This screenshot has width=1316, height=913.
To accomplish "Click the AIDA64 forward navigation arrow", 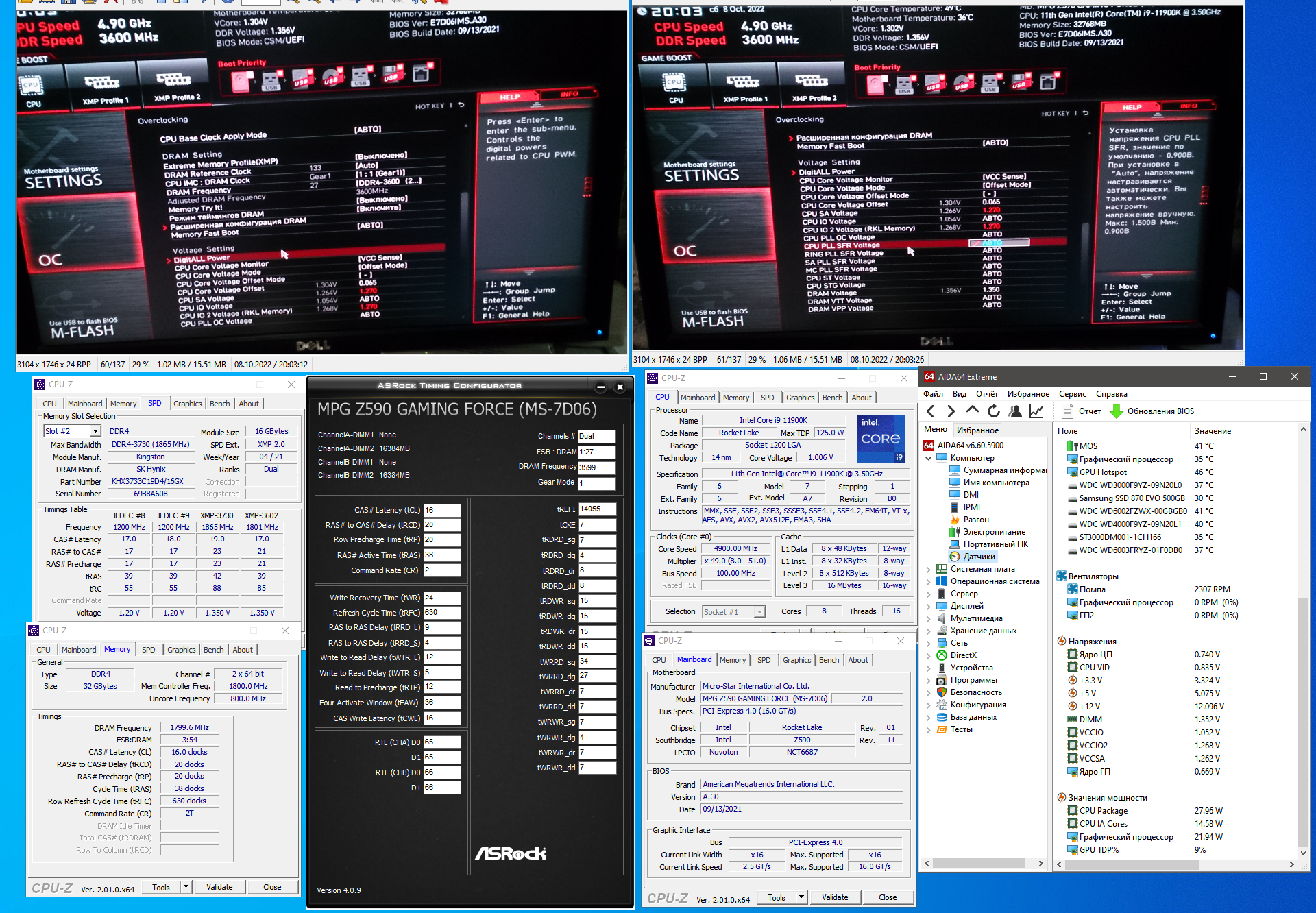I will [951, 411].
